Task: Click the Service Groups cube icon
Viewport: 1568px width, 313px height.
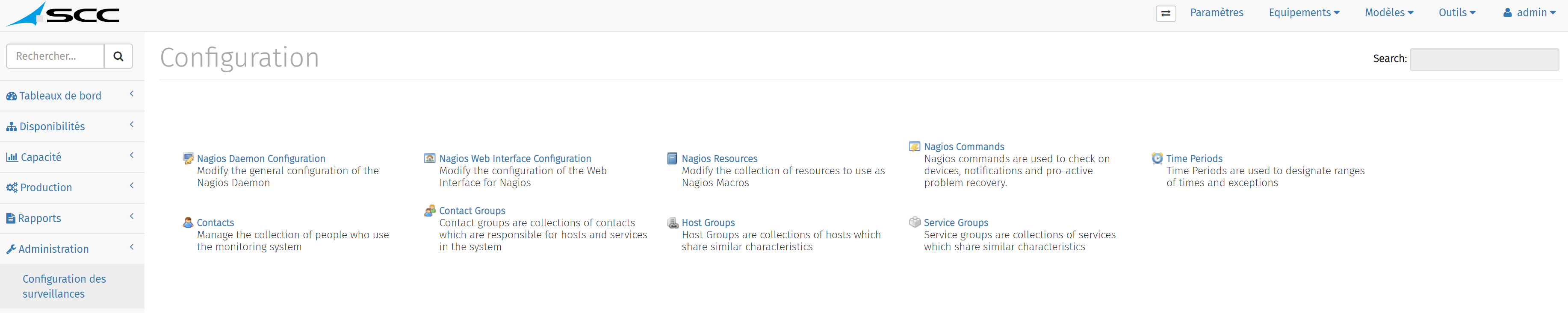Action: click(x=914, y=222)
